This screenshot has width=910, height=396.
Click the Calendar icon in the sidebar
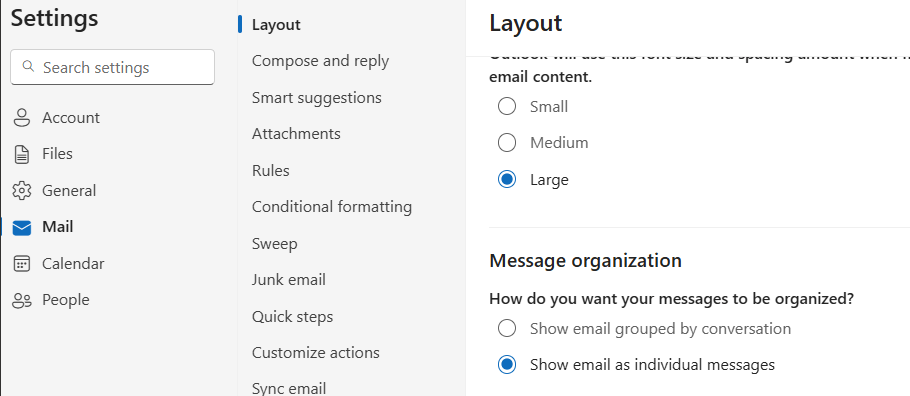pyautogui.click(x=21, y=264)
